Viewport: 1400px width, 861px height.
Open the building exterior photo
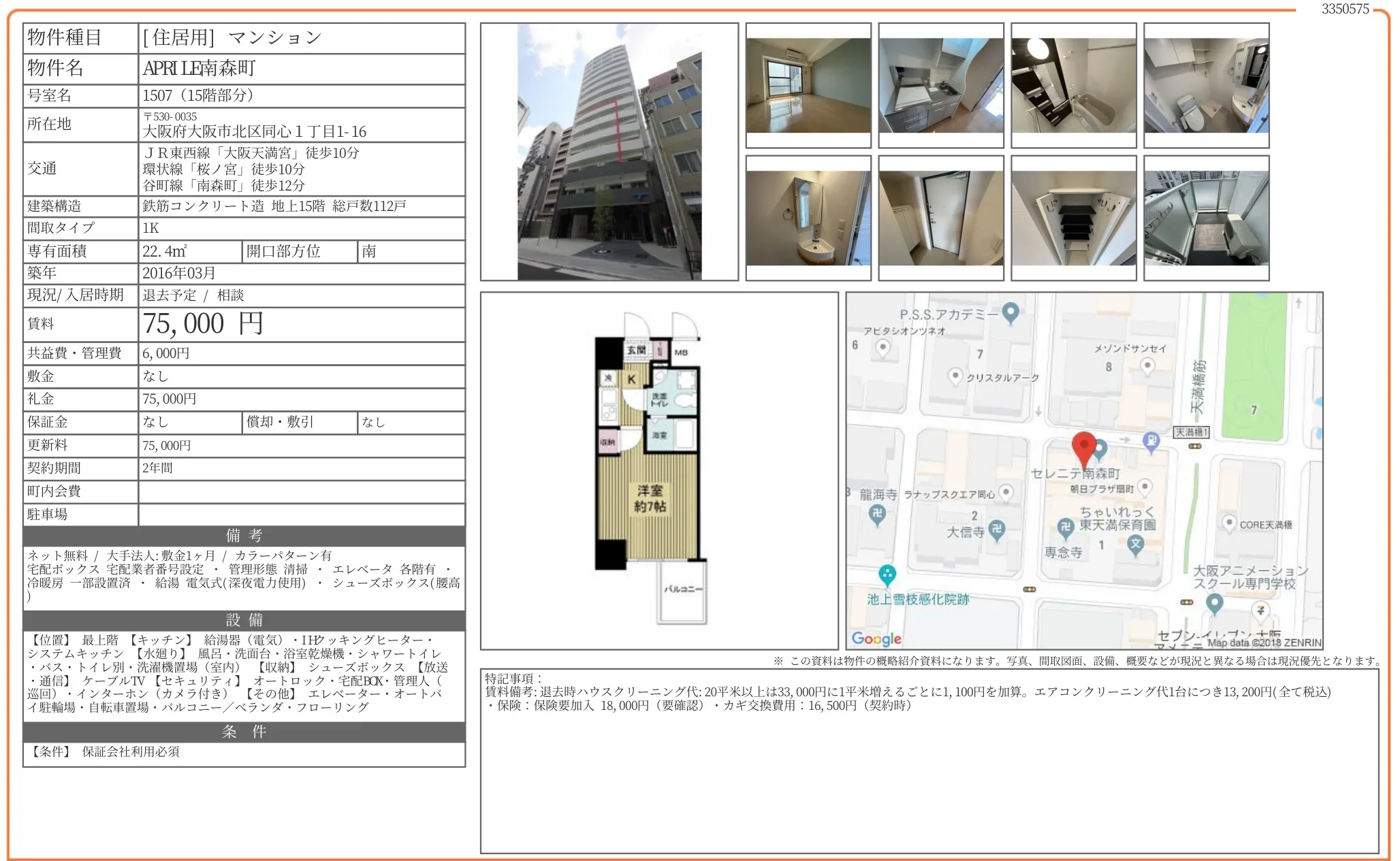pos(609,150)
